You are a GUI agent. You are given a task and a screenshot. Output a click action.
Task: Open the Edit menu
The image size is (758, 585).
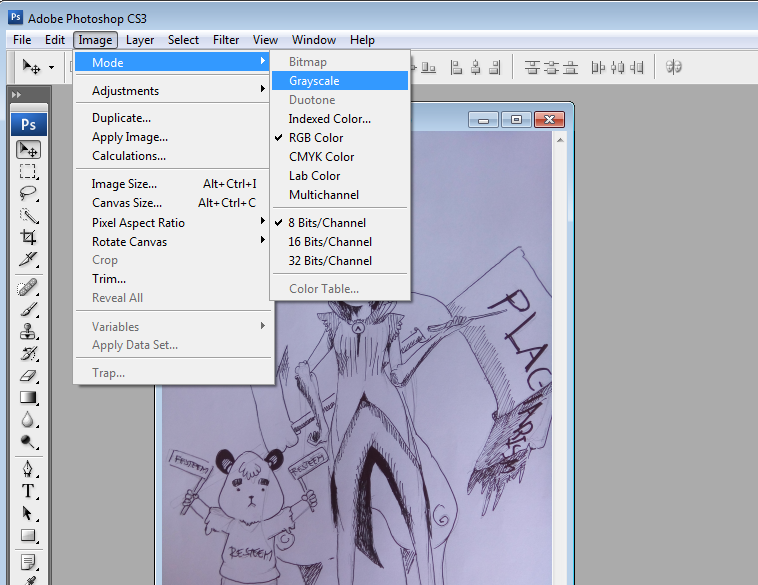coord(55,40)
